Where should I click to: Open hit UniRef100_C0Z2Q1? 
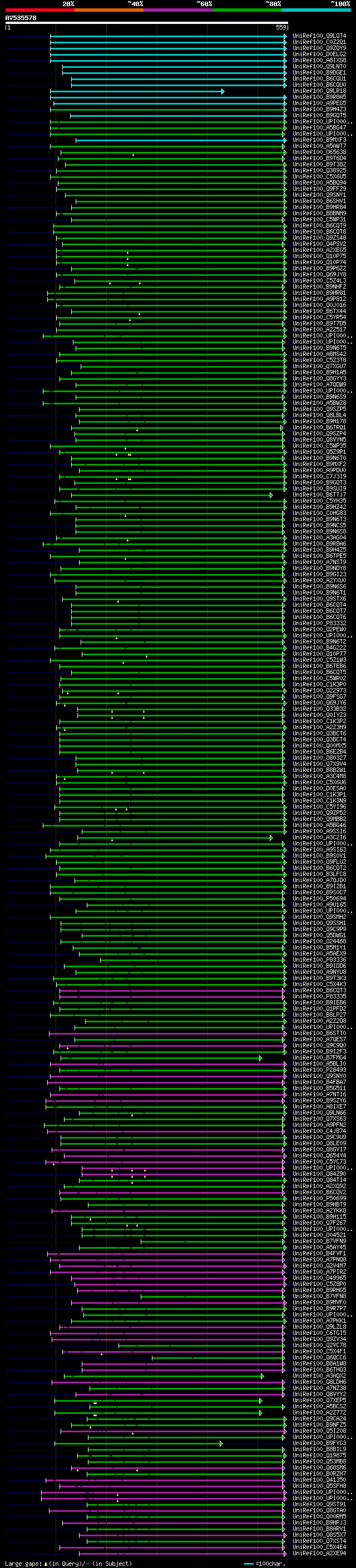click(x=319, y=42)
